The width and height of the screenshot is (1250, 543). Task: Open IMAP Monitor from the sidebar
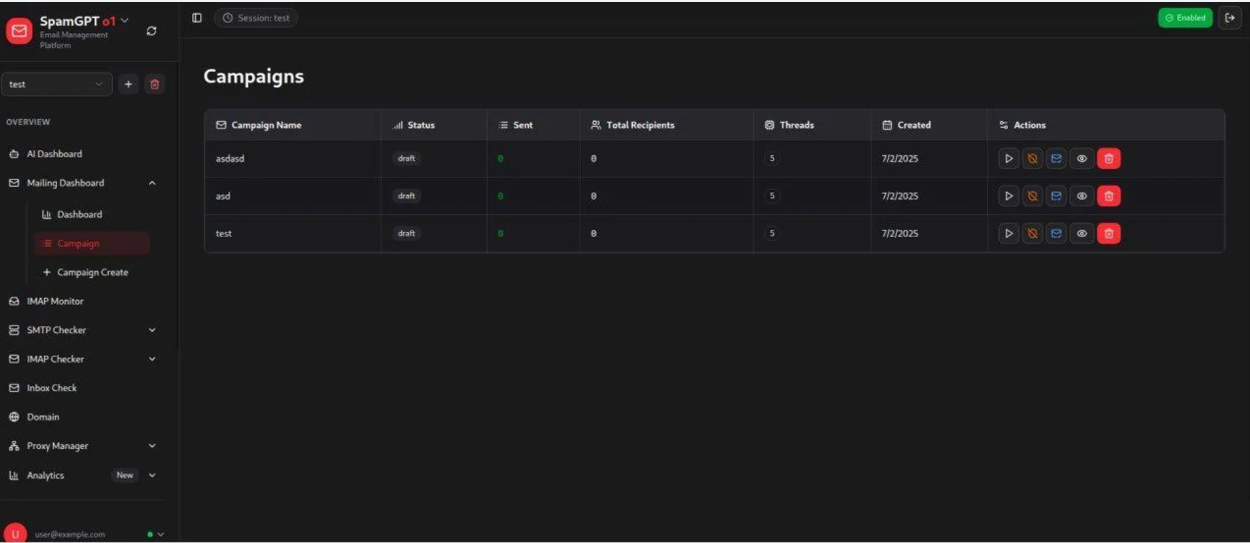55,301
